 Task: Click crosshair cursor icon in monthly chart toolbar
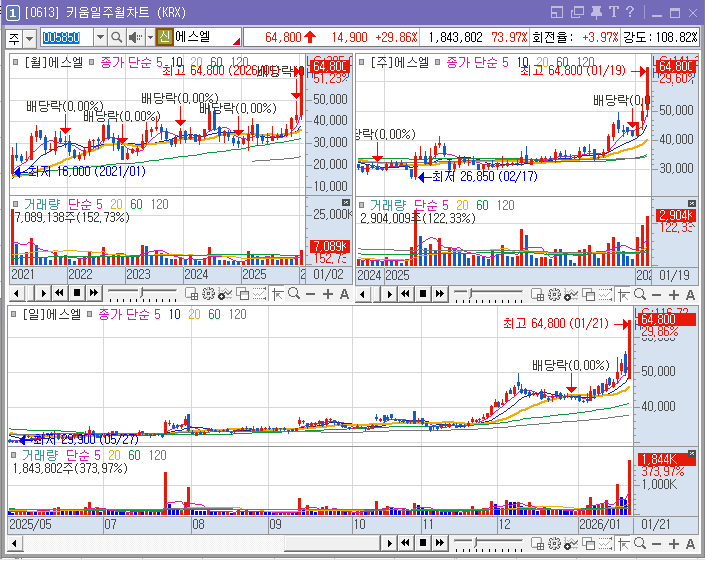coord(277,294)
